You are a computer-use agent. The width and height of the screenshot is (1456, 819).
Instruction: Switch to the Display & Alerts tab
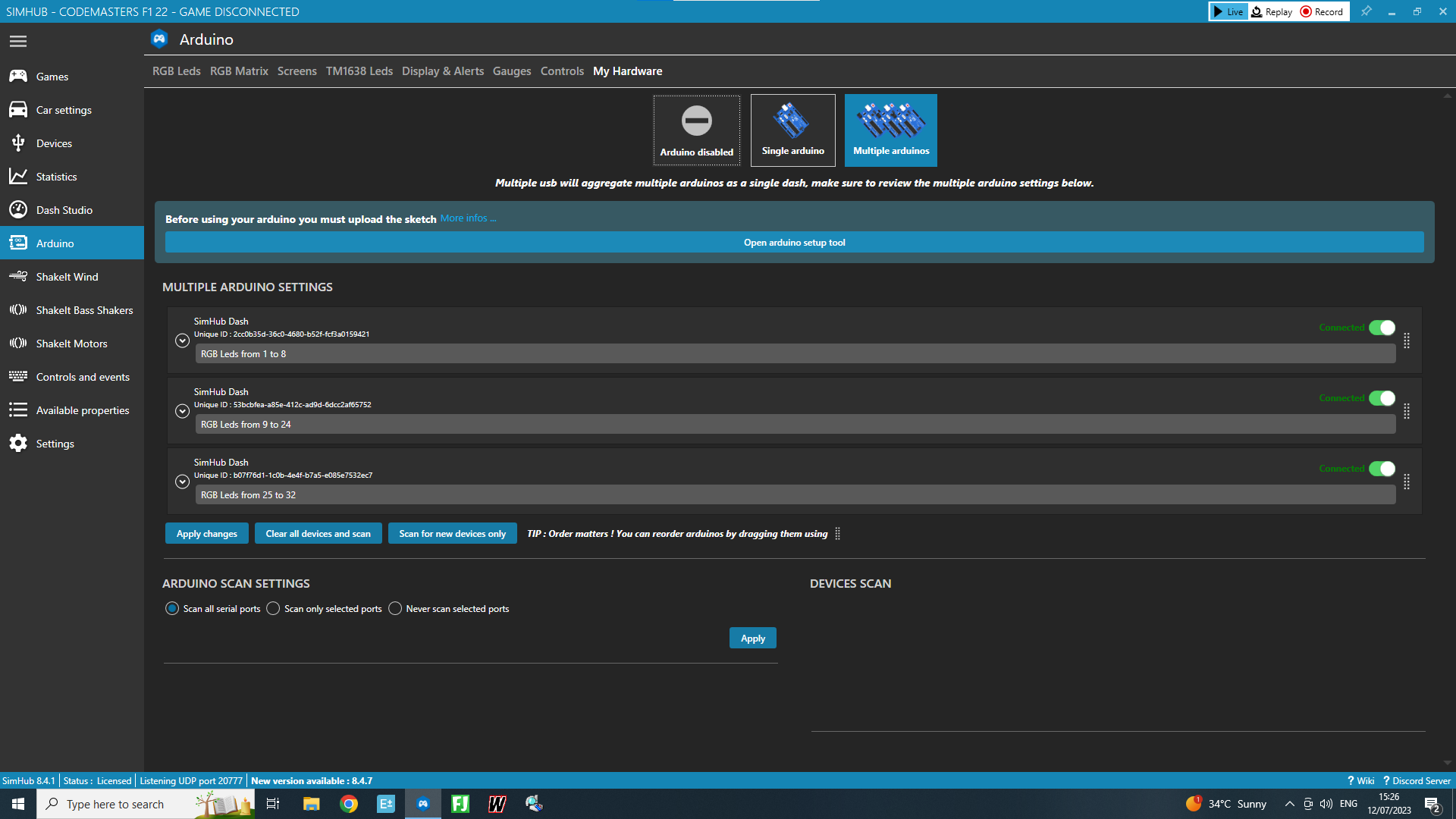(443, 71)
